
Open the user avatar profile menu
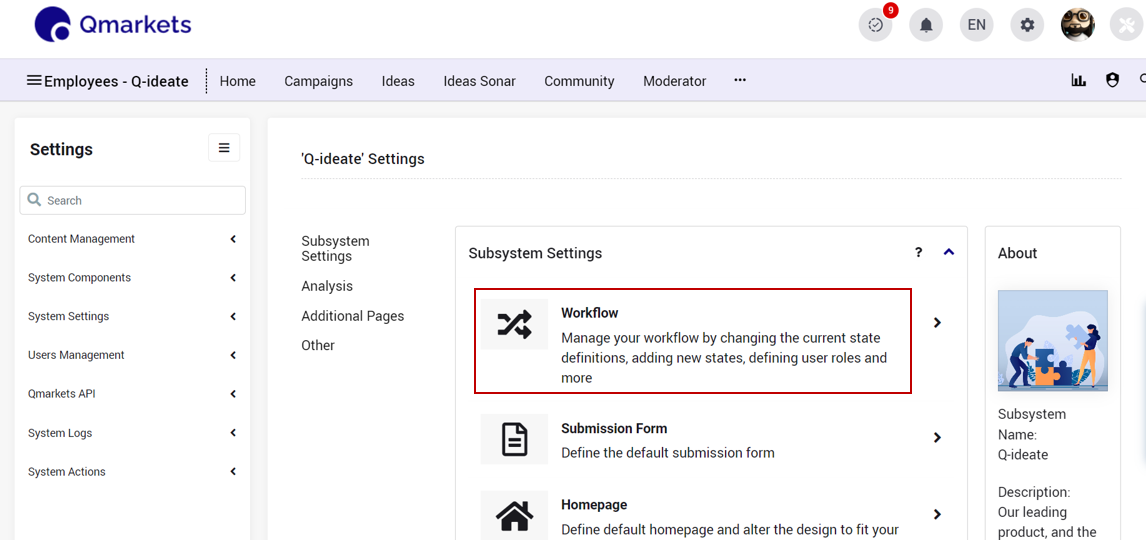tap(1078, 25)
